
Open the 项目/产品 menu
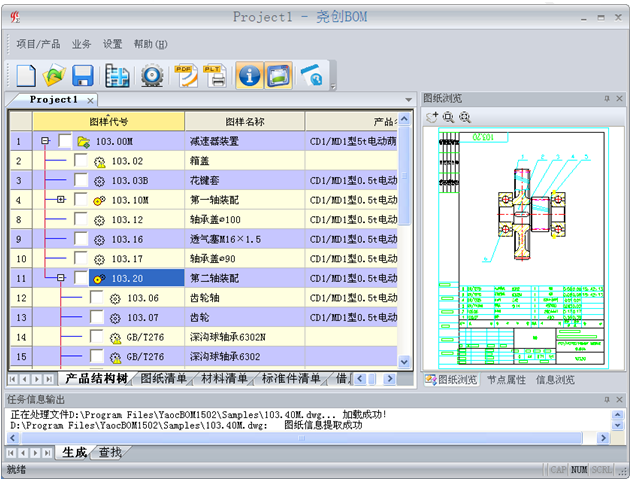click(38, 44)
